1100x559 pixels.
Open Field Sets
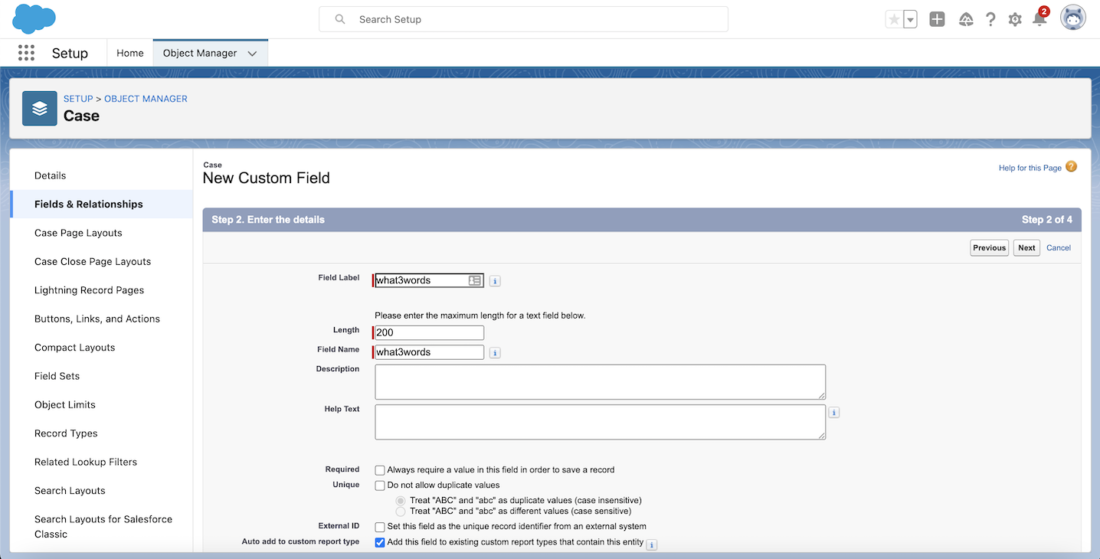click(x=57, y=376)
